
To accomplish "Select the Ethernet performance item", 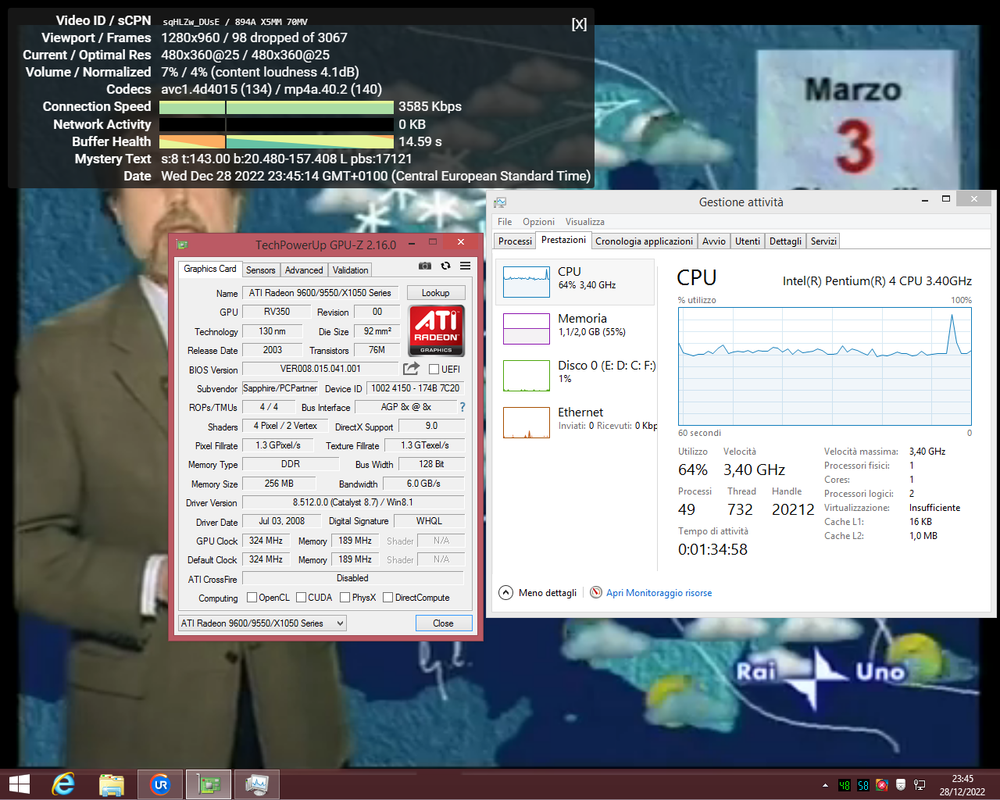I will pos(577,422).
